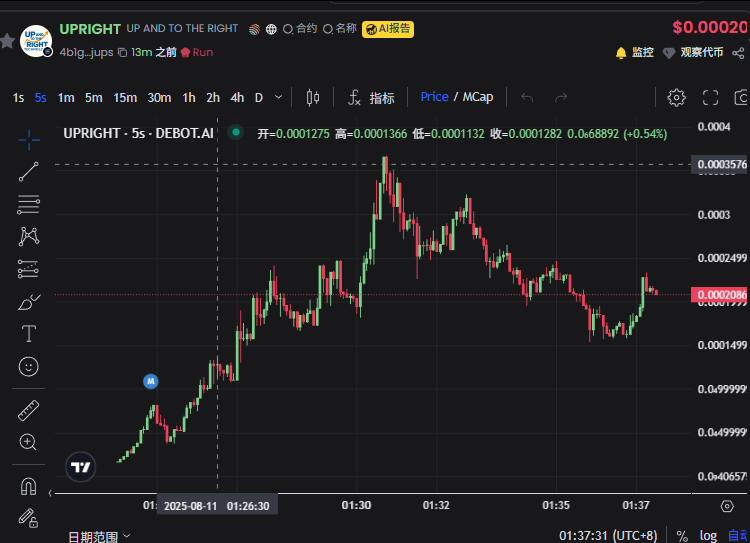Screen dimensions: 750x543
Task: Switch chart to 15m interval
Action: (x=125, y=98)
